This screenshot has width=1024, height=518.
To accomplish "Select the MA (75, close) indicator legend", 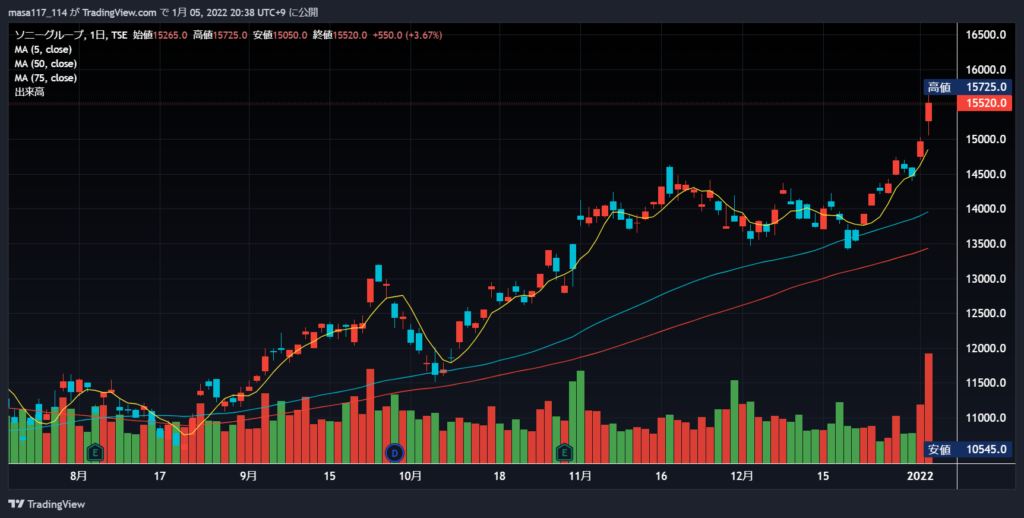I will pos(46,78).
